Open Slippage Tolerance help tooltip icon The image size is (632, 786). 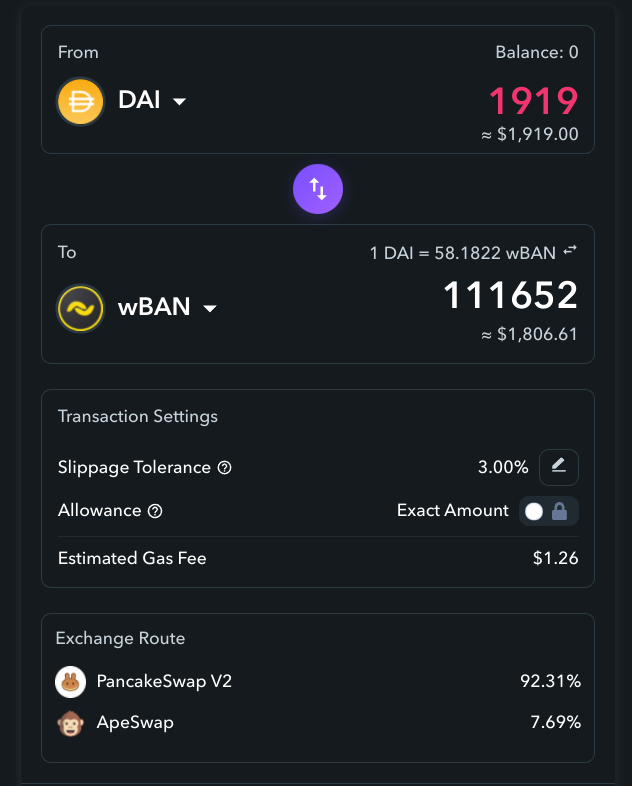[x=225, y=468]
